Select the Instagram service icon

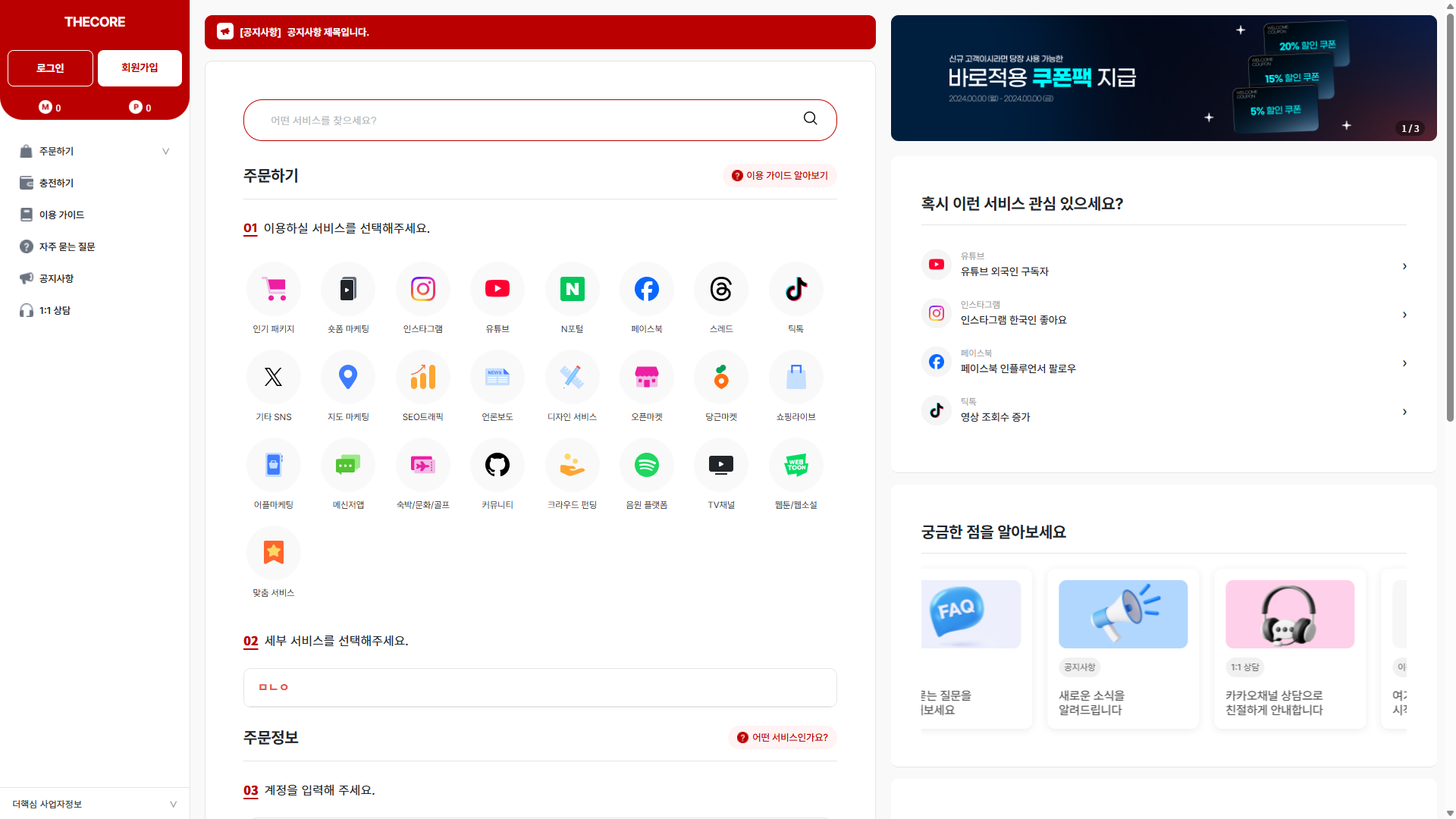(x=423, y=289)
